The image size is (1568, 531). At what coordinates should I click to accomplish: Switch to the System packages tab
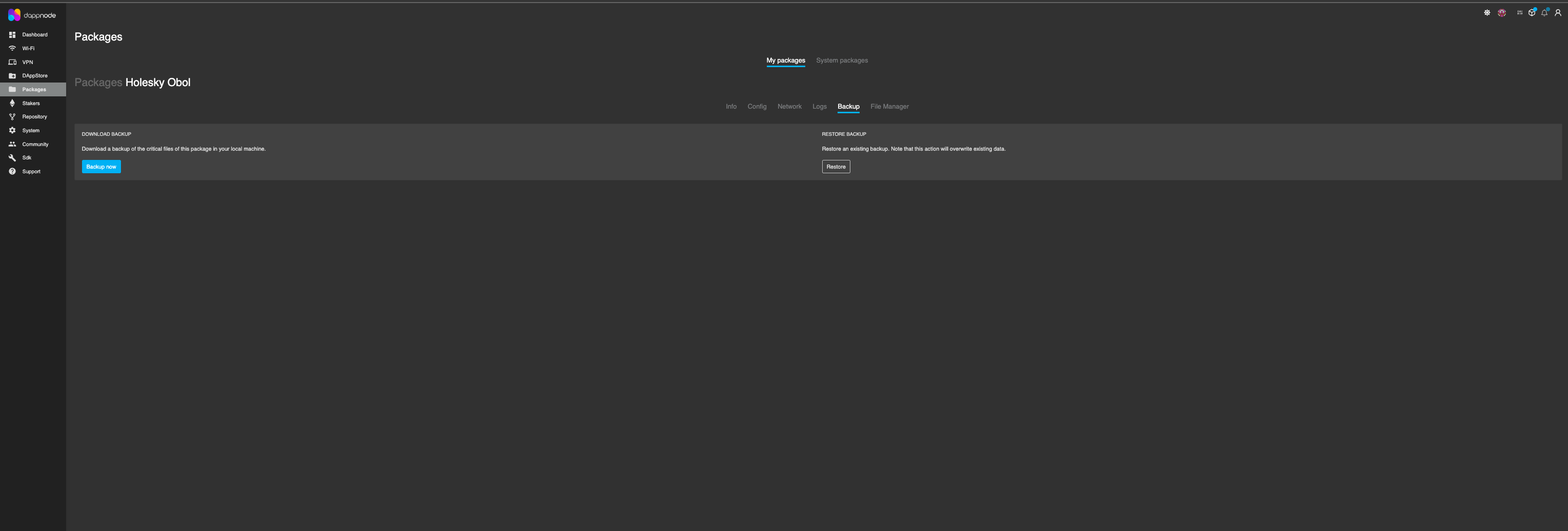[842, 60]
